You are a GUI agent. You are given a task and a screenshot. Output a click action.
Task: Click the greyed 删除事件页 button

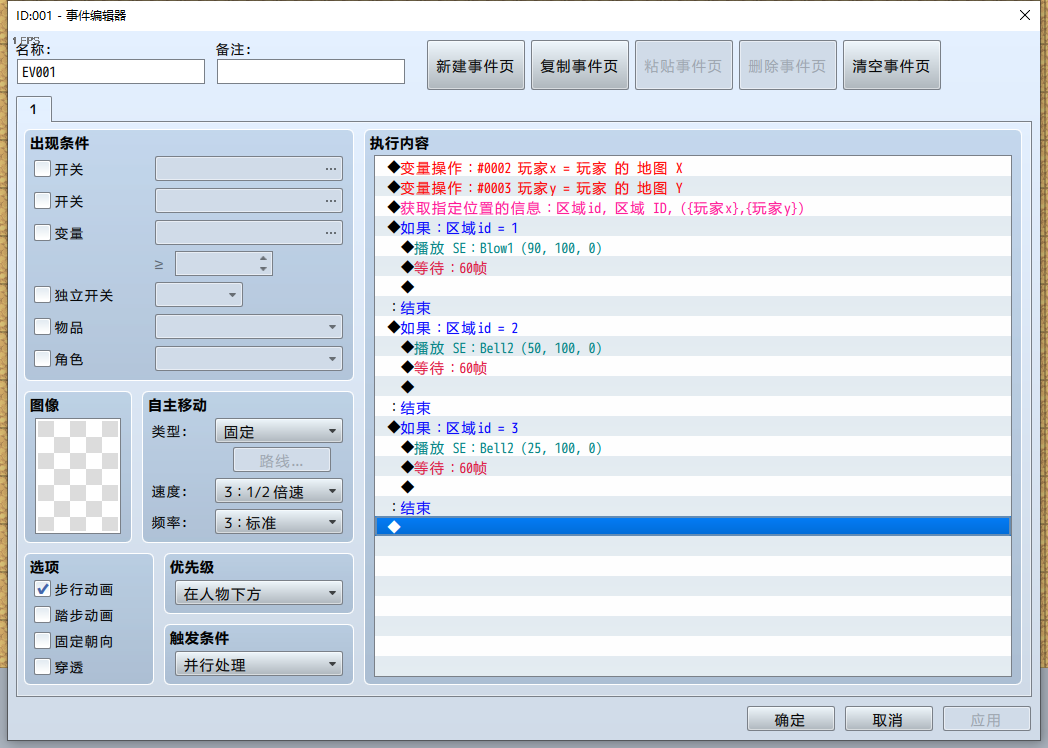[x=787, y=66]
